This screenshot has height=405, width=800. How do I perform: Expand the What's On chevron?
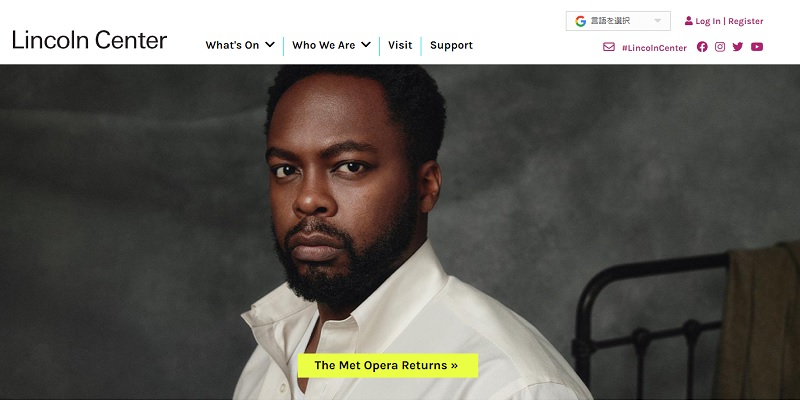pyautogui.click(x=270, y=45)
